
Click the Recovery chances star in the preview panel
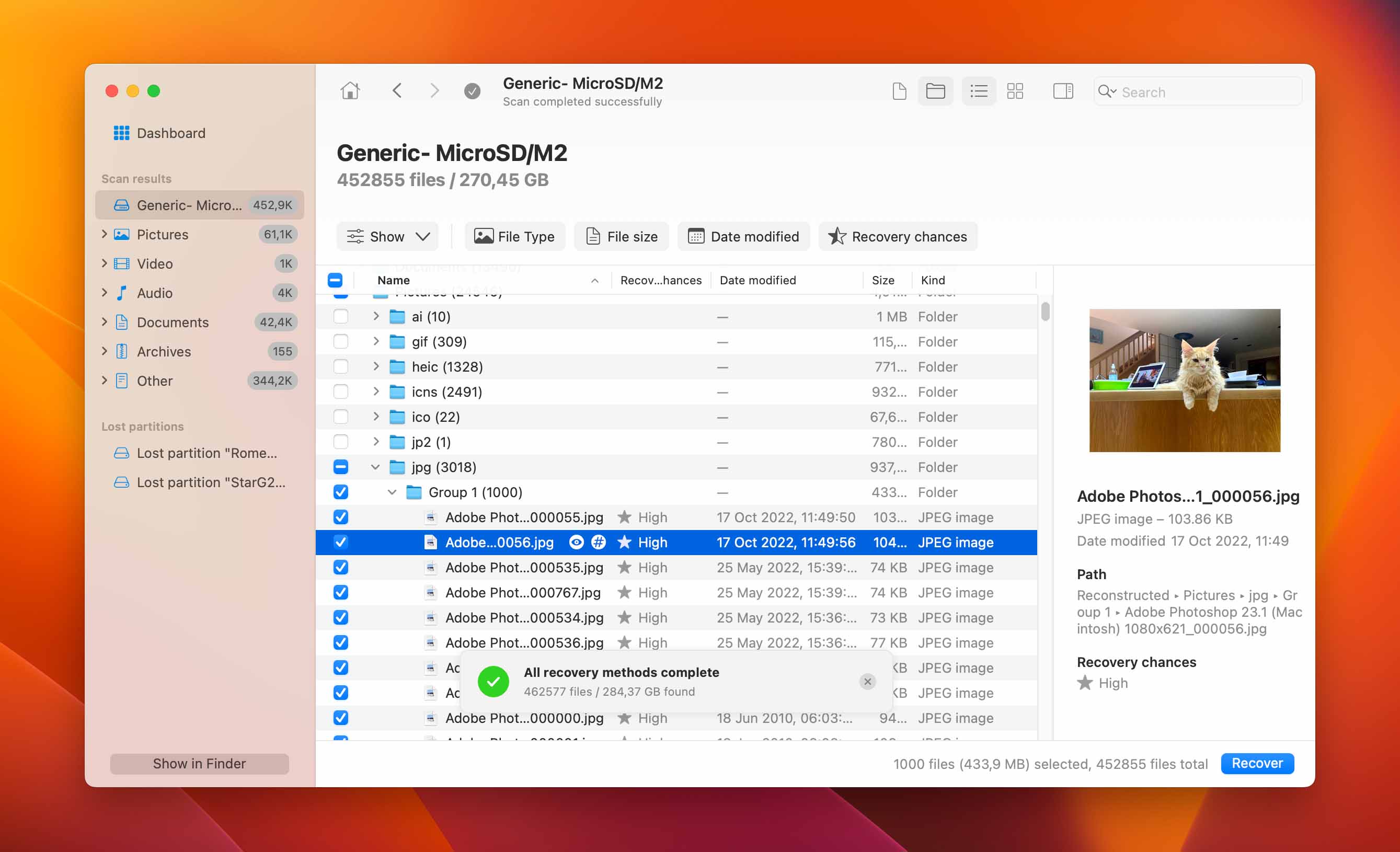(x=1085, y=683)
